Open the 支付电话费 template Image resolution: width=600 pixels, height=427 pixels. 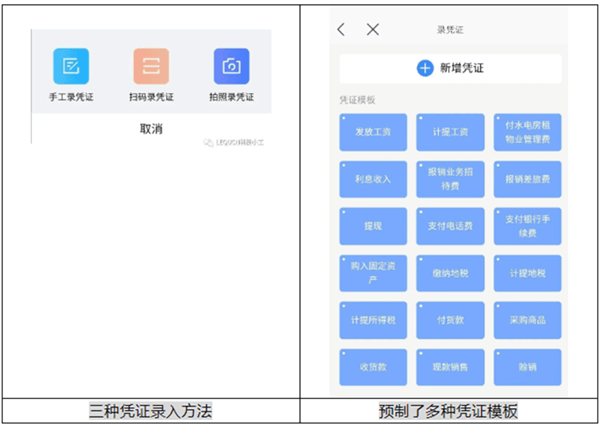pyautogui.click(x=450, y=226)
